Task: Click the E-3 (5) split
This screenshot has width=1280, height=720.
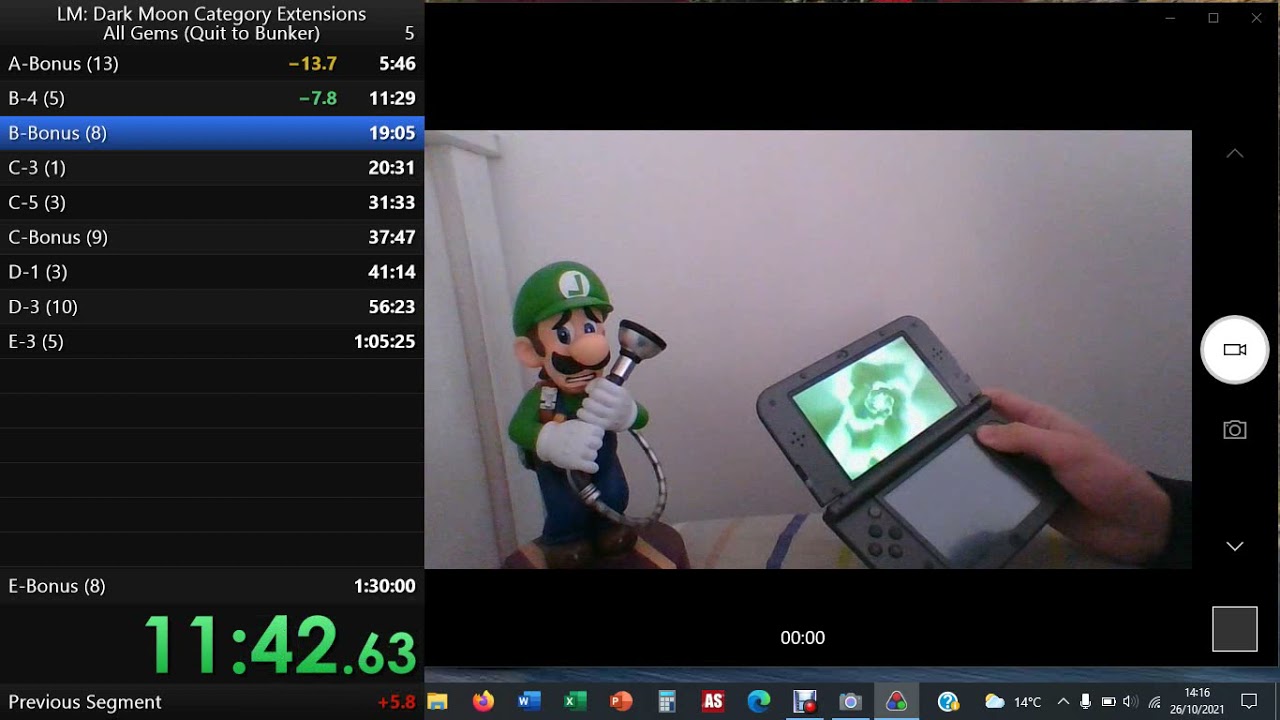Action: coord(212,342)
